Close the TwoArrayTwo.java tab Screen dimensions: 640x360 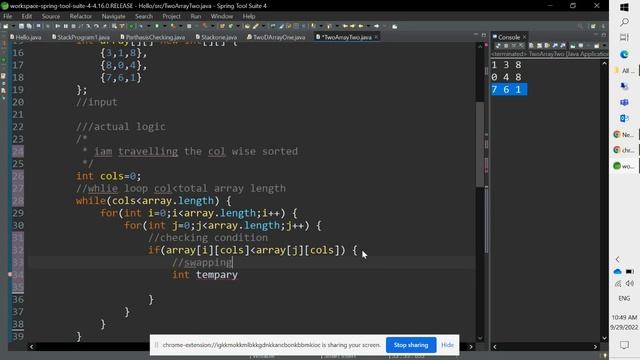point(376,37)
